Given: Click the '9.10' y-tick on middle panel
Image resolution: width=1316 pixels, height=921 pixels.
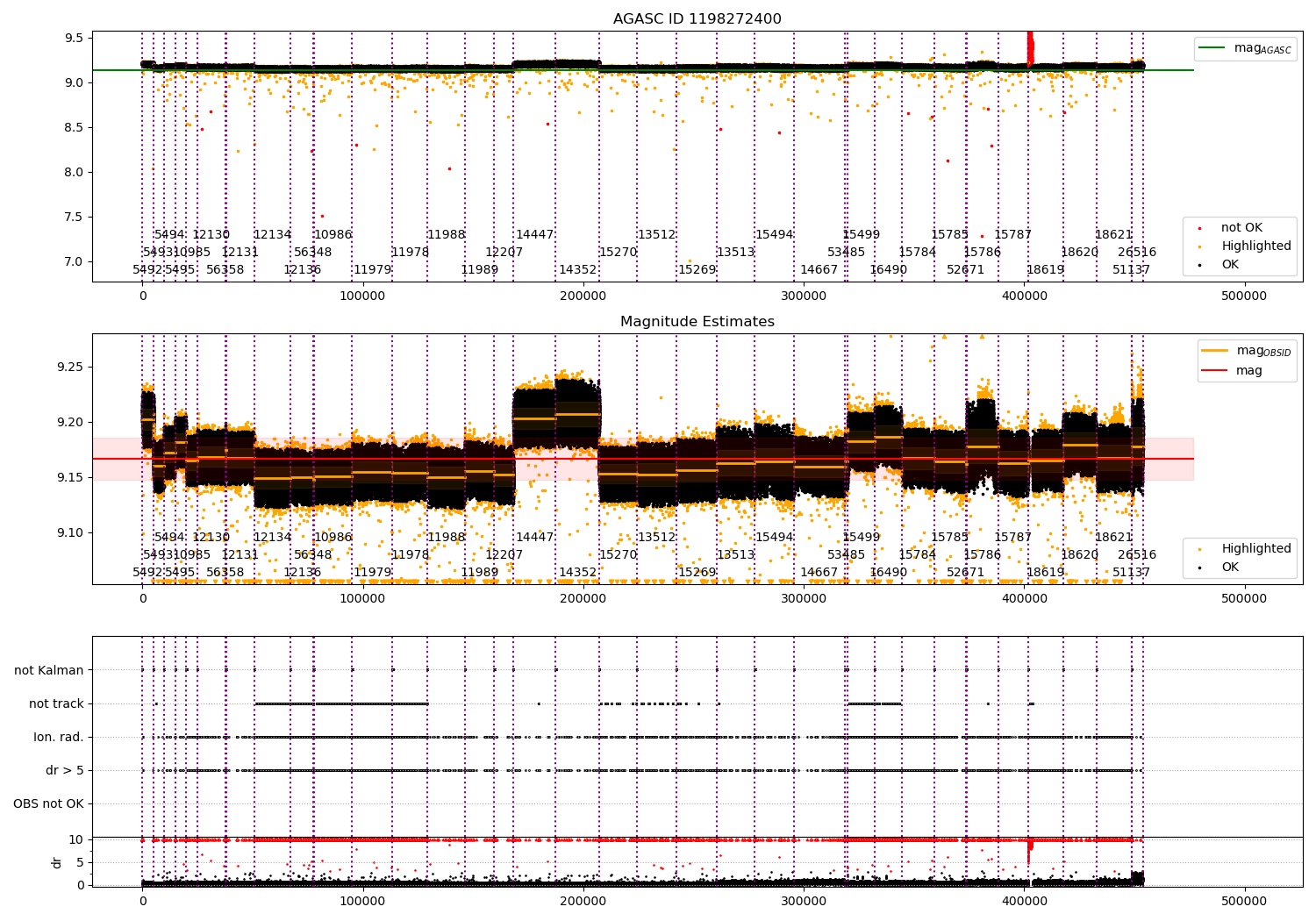Looking at the screenshot, I should 71,532.
